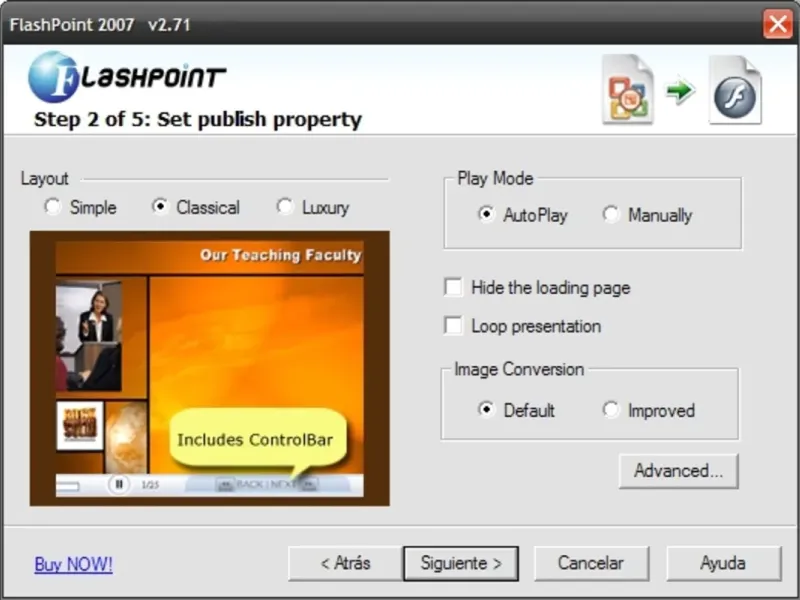Toggle the Loop presentation checkbox
The image size is (800, 600).
(x=454, y=326)
